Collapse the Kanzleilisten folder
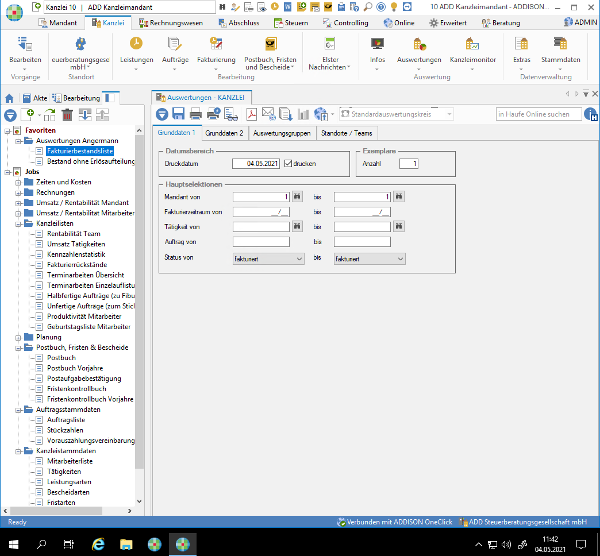Image resolution: width=600 pixels, height=556 pixels. pyautogui.click(x=18, y=224)
